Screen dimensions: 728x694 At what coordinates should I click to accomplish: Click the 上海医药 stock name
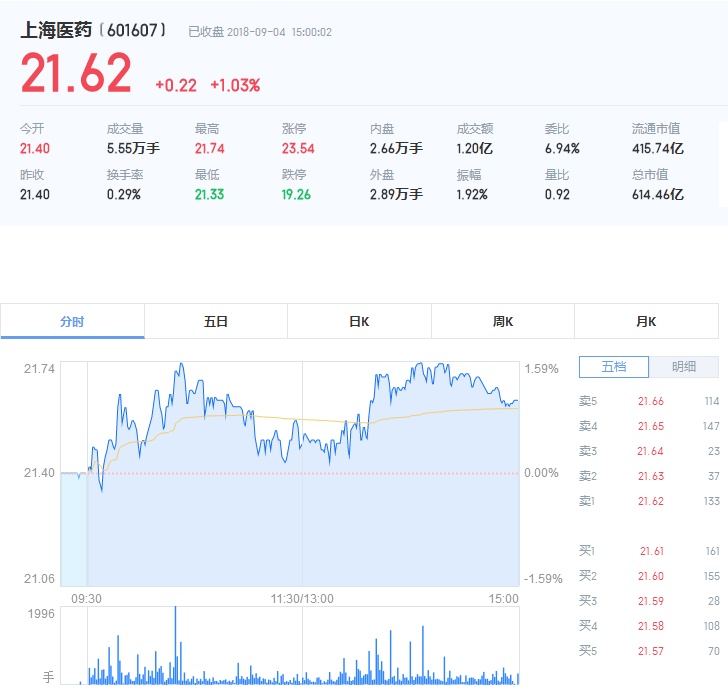[59, 30]
